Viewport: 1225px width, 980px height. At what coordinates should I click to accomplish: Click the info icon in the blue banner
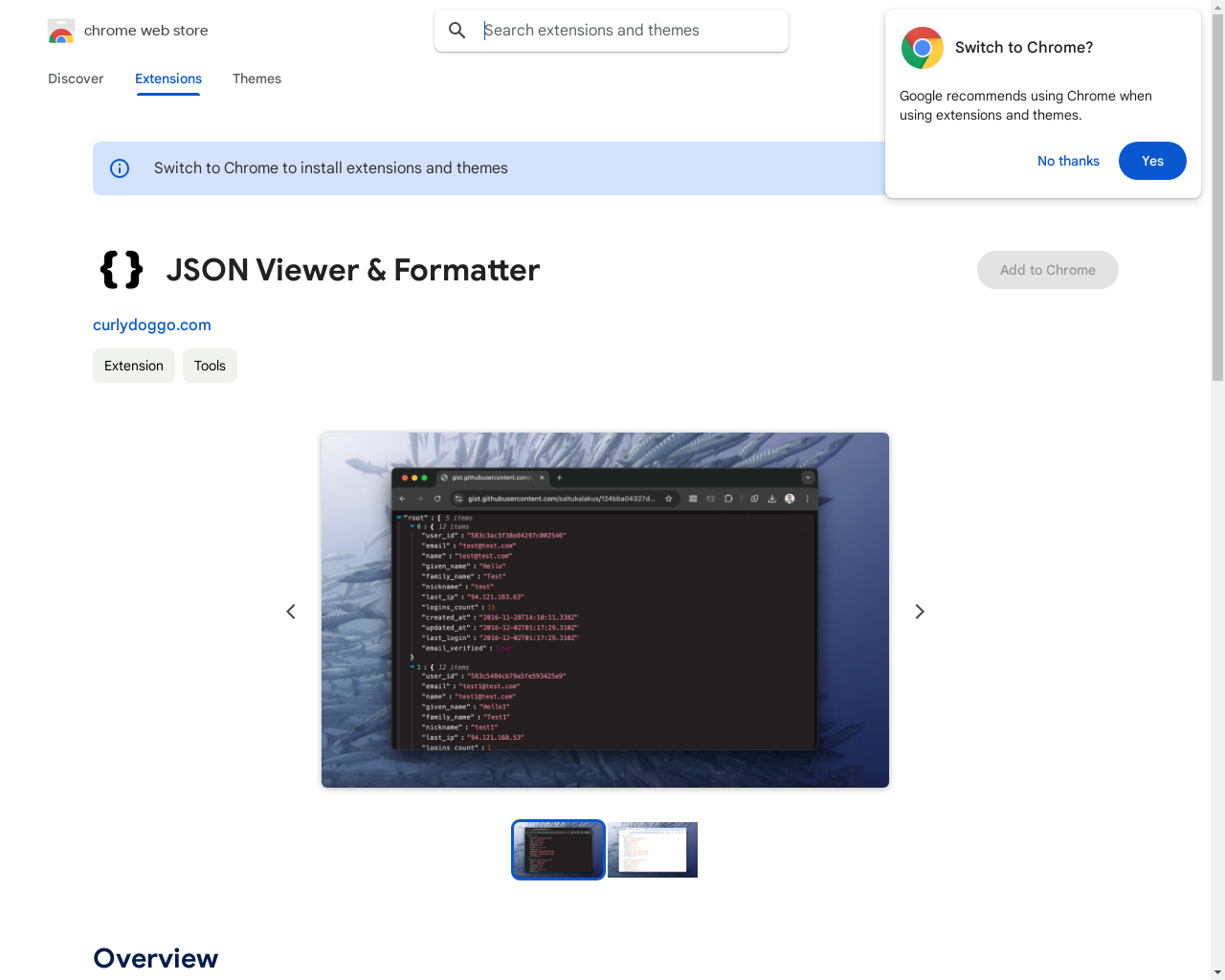point(120,168)
